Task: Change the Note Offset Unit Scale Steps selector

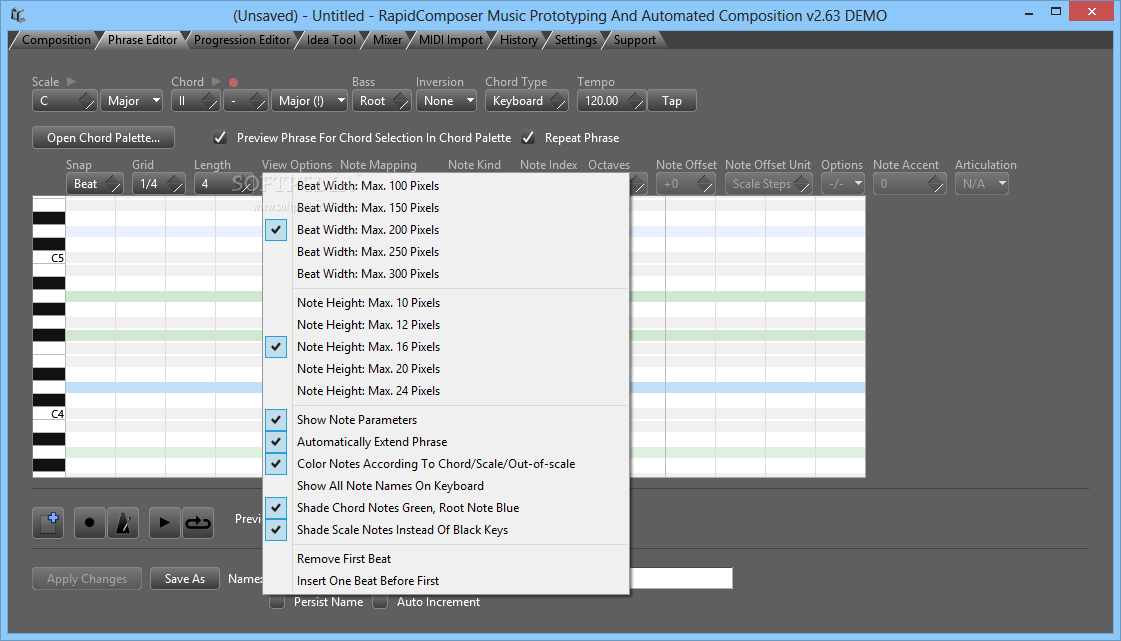Action: tap(769, 184)
